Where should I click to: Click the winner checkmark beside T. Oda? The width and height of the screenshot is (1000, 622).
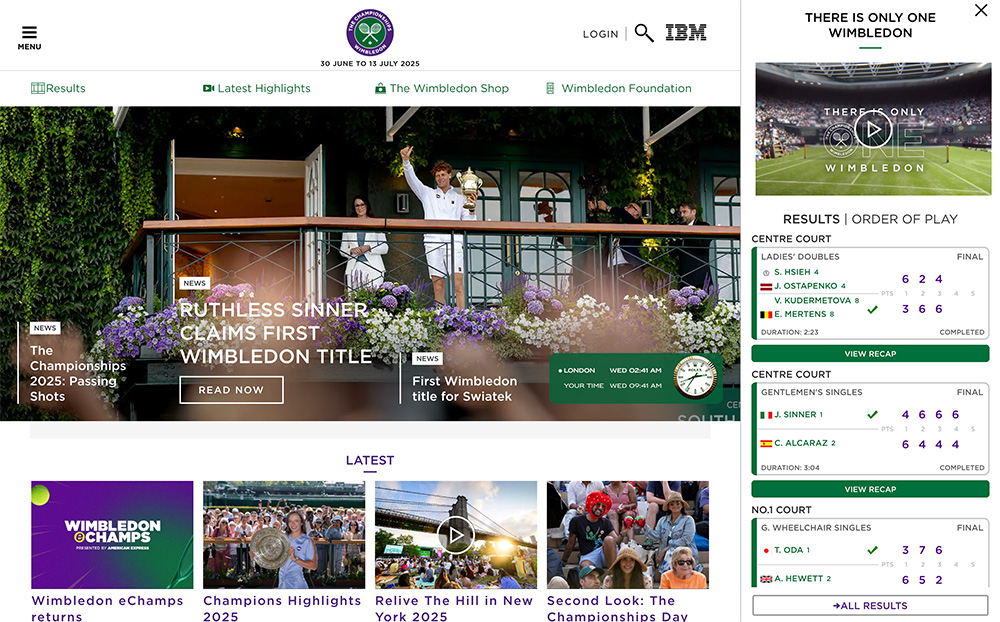[872, 550]
